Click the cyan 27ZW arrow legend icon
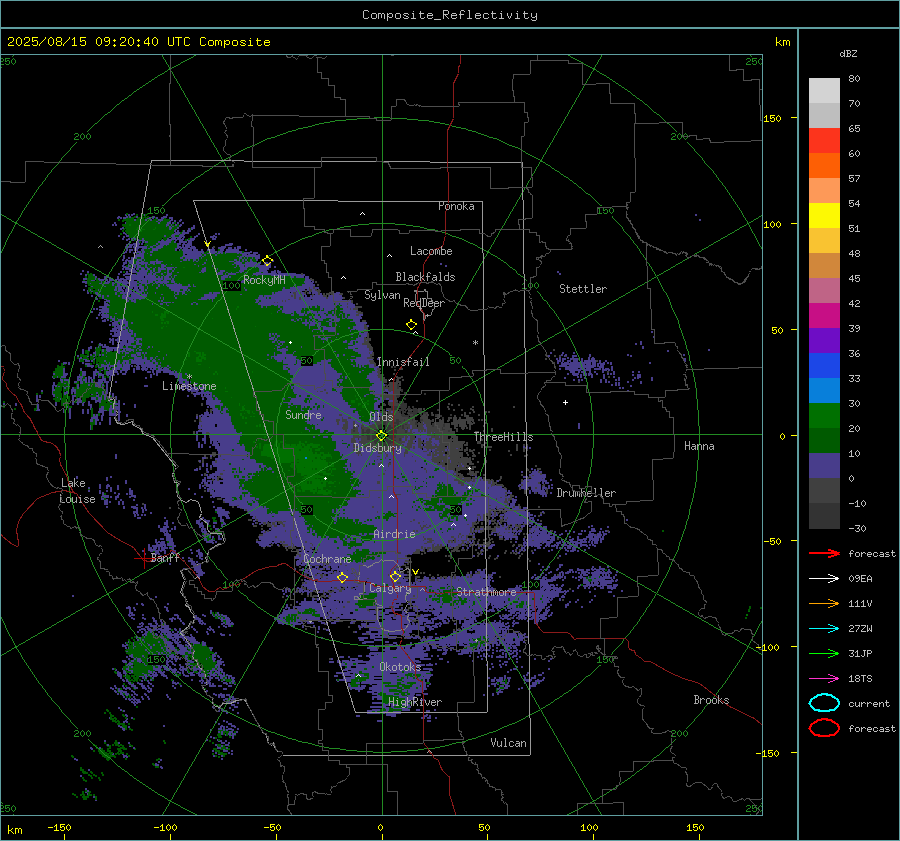 (824, 629)
